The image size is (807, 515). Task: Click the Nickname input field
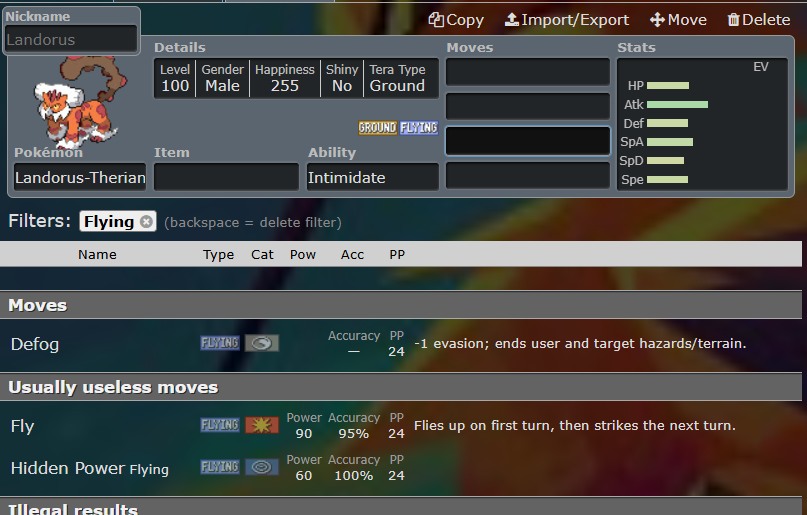click(x=72, y=39)
